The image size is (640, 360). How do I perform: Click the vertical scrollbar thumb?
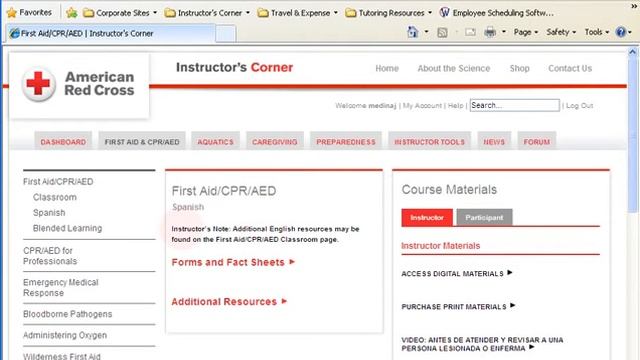[633, 135]
